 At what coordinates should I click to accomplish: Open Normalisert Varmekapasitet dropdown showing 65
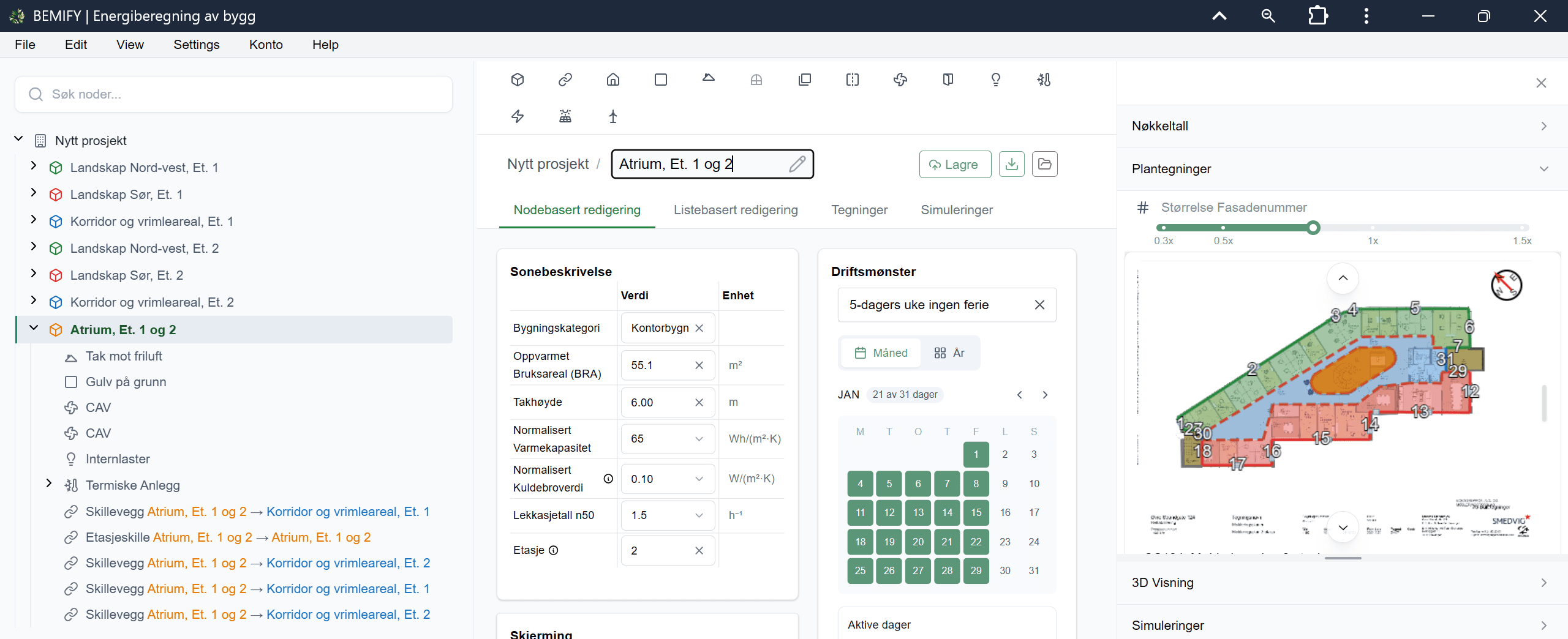[668, 439]
